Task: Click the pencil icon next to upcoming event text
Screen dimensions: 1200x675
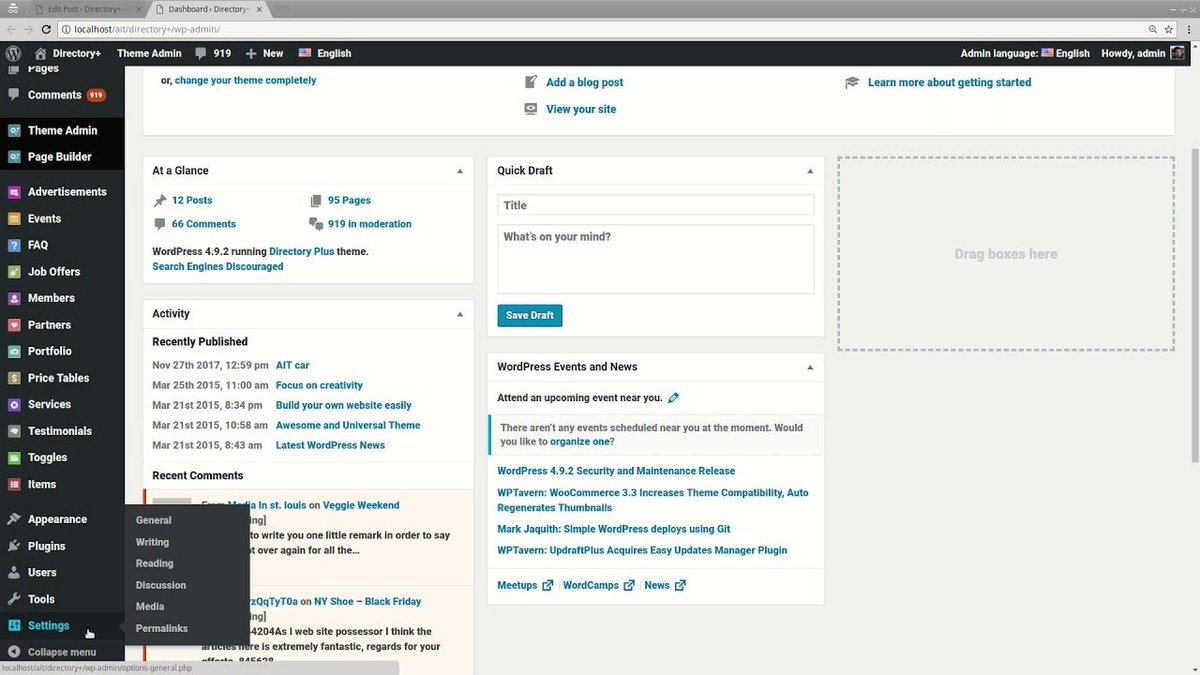Action: pos(673,397)
